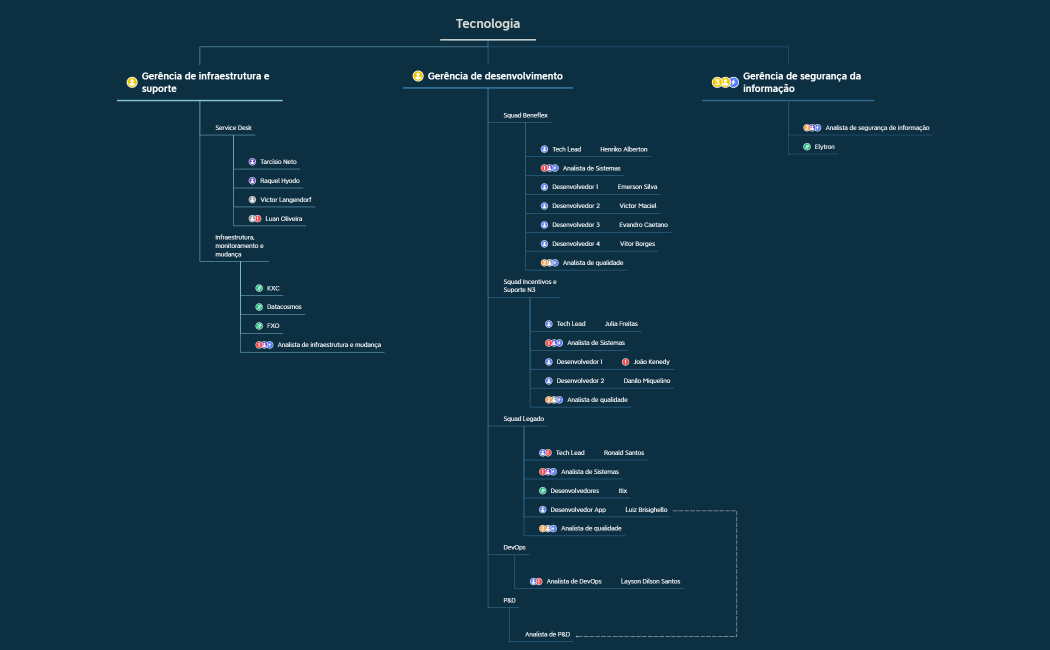Click the yellow person icon beside Gerência de desenvolvimento
The width and height of the screenshot is (1050, 650).
pyautogui.click(x=418, y=76)
